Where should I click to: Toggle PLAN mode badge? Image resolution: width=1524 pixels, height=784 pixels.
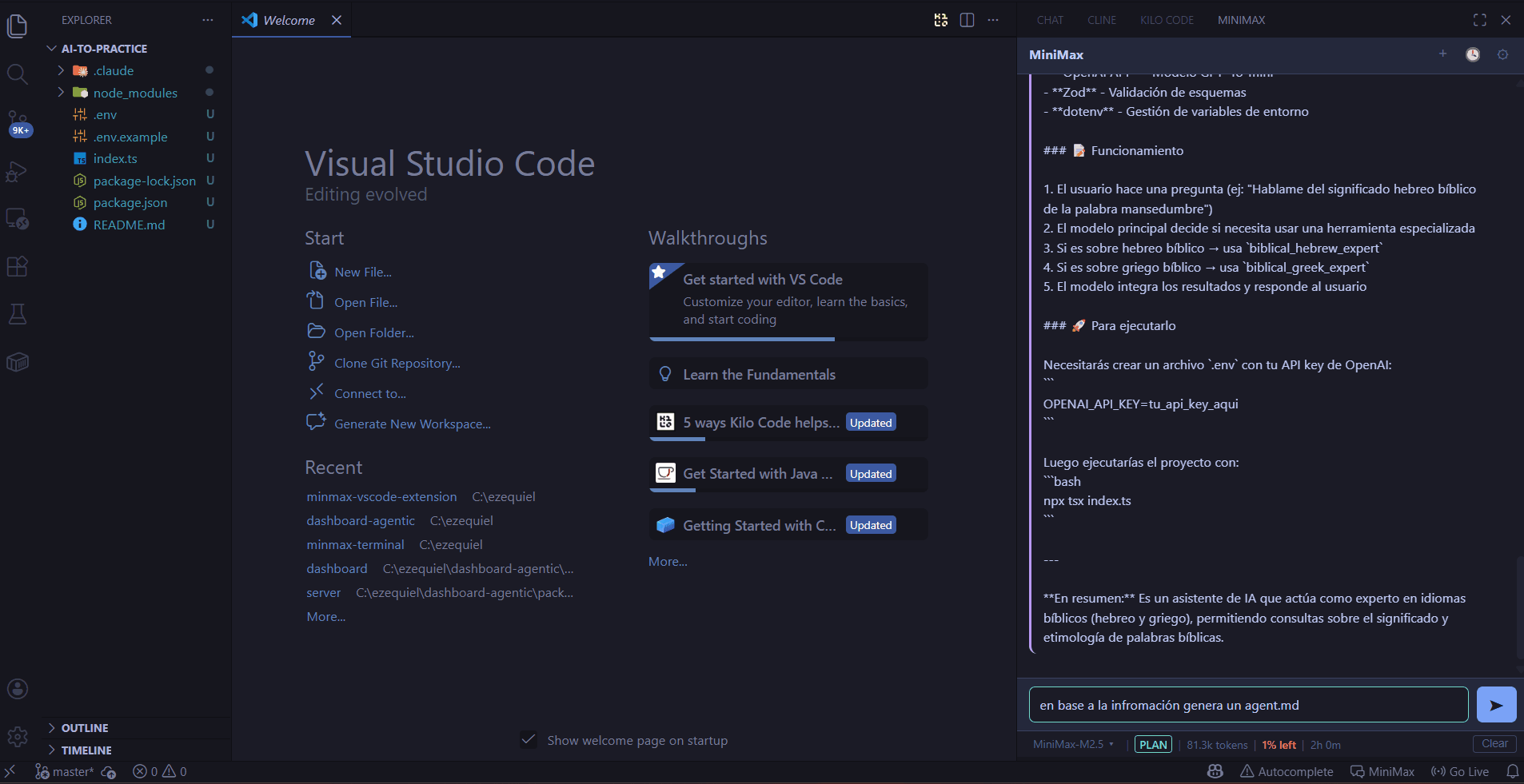pos(1153,745)
